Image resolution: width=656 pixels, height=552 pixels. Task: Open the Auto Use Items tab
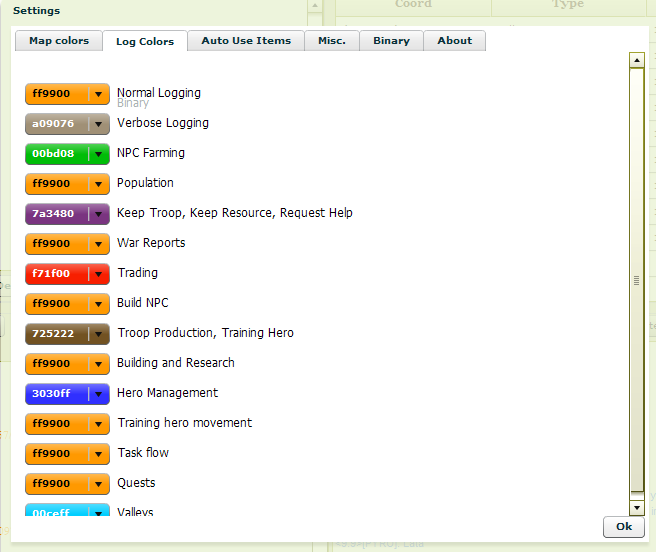tap(246, 41)
